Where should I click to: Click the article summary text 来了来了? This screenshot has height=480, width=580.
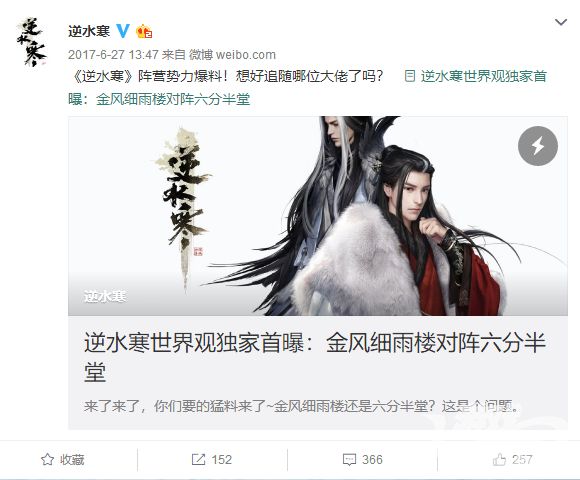[301, 407]
